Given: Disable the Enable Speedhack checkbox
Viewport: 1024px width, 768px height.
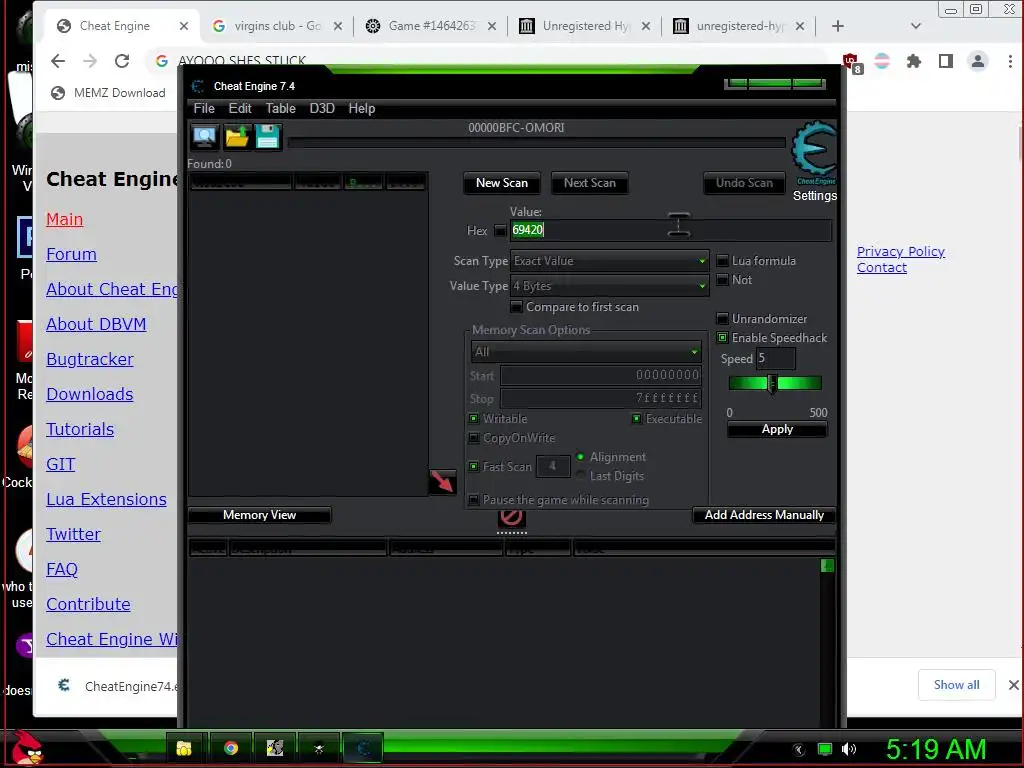Looking at the screenshot, I should 722,338.
